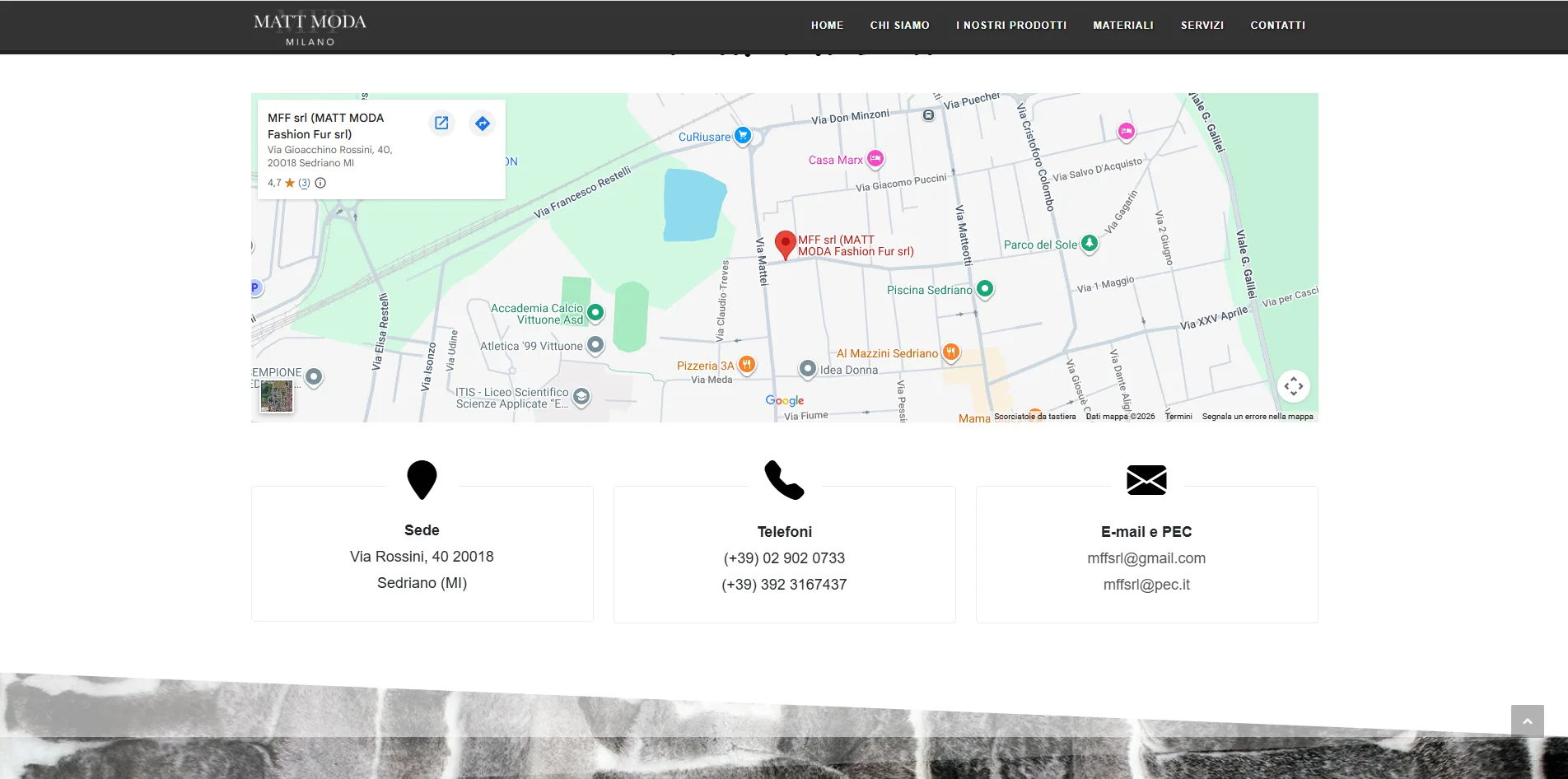
Task: Open larger map view icon
Action: click(441, 123)
